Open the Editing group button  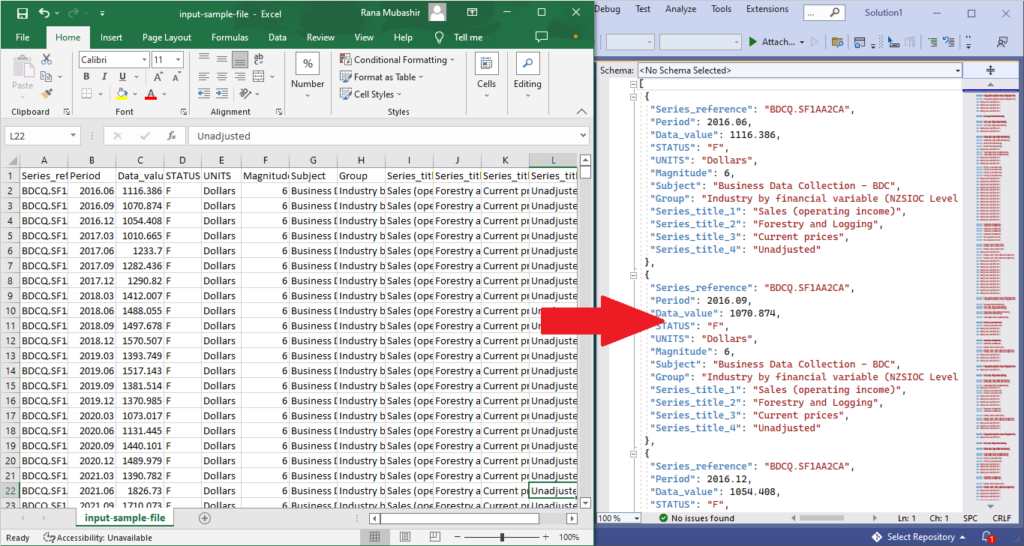pyautogui.click(x=528, y=76)
